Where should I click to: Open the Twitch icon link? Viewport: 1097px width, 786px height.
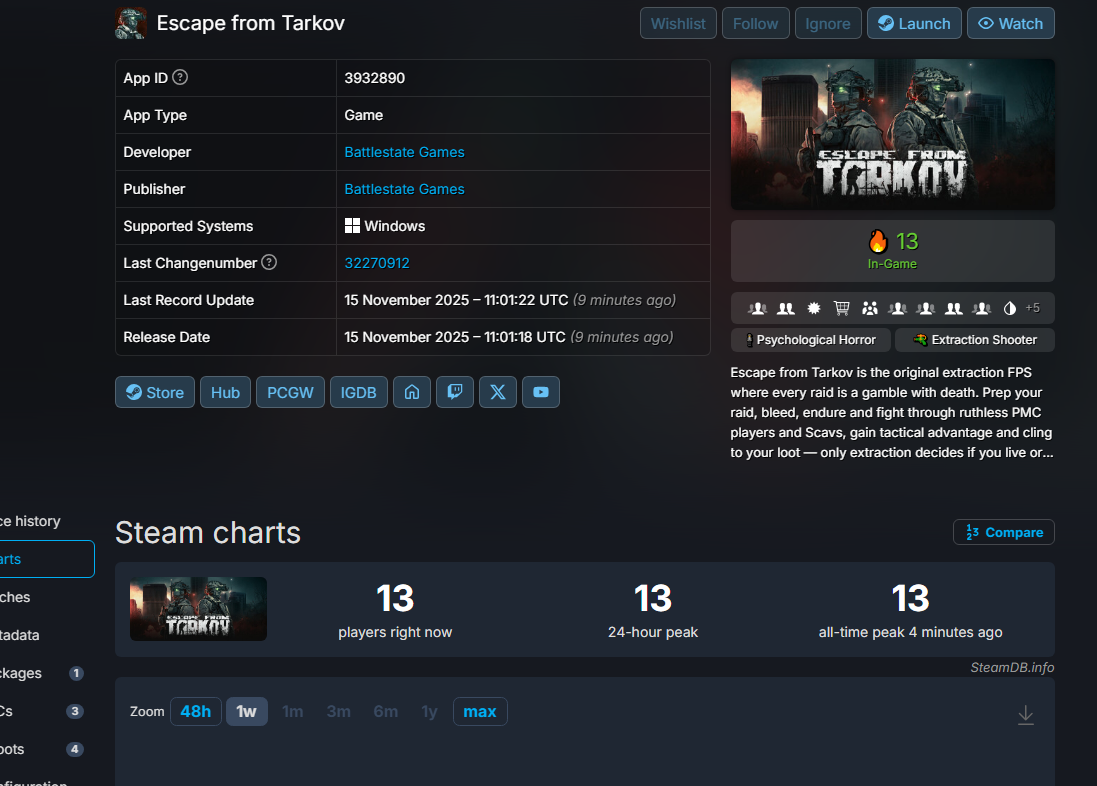pyautogui.click(x=455, y=392)
